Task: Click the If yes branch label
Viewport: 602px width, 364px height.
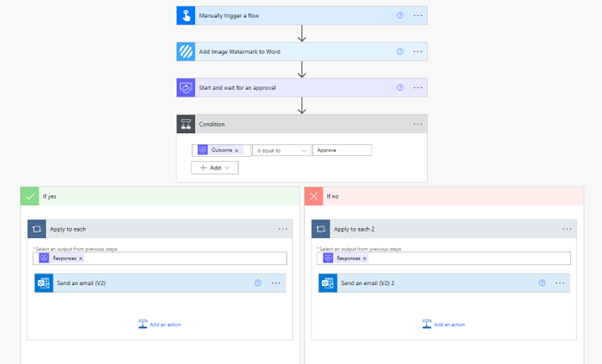Action: coord(50,196)
